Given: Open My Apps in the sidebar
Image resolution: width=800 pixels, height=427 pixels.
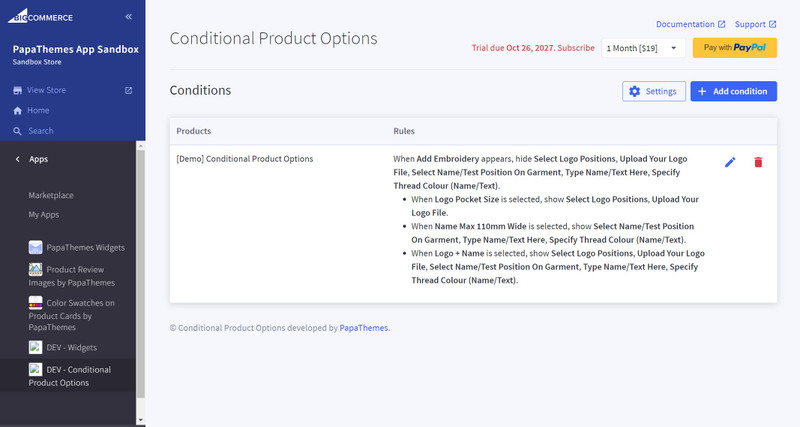Looking at the screenshot, I should (x=45, y=215).
